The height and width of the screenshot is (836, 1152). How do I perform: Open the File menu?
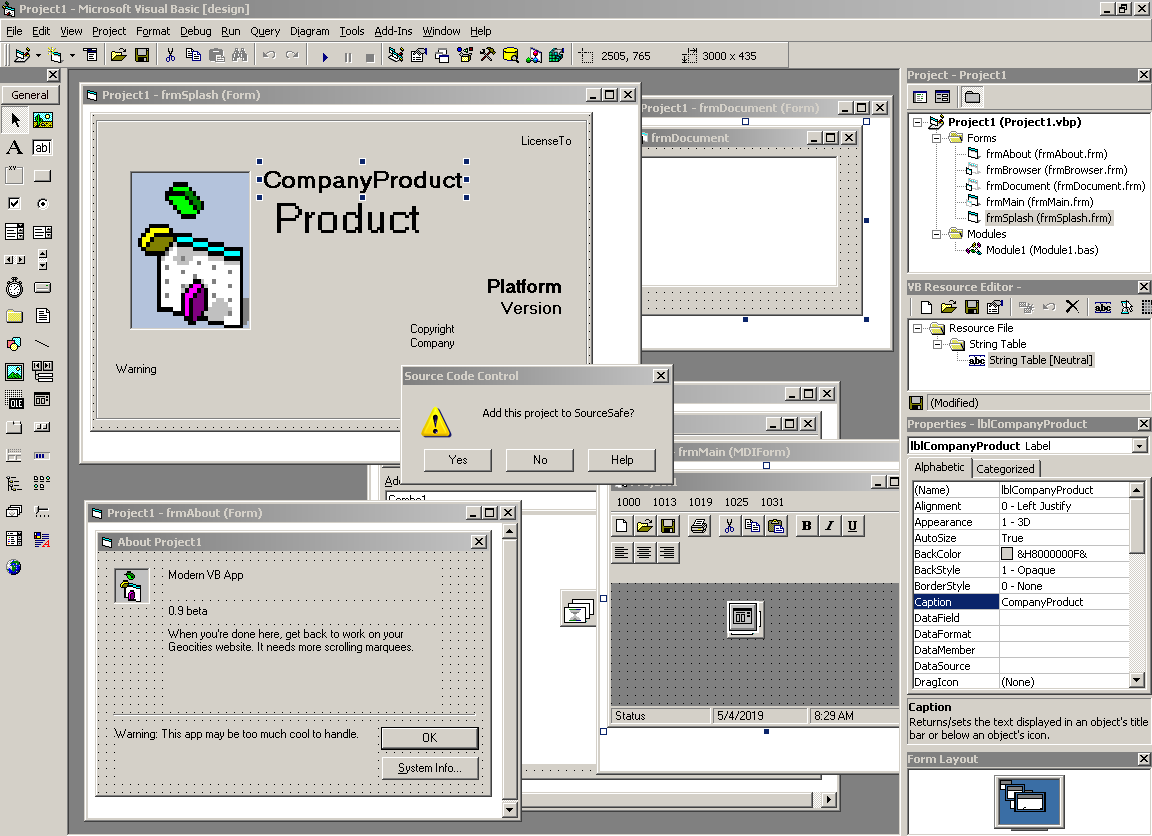(15, 31)
